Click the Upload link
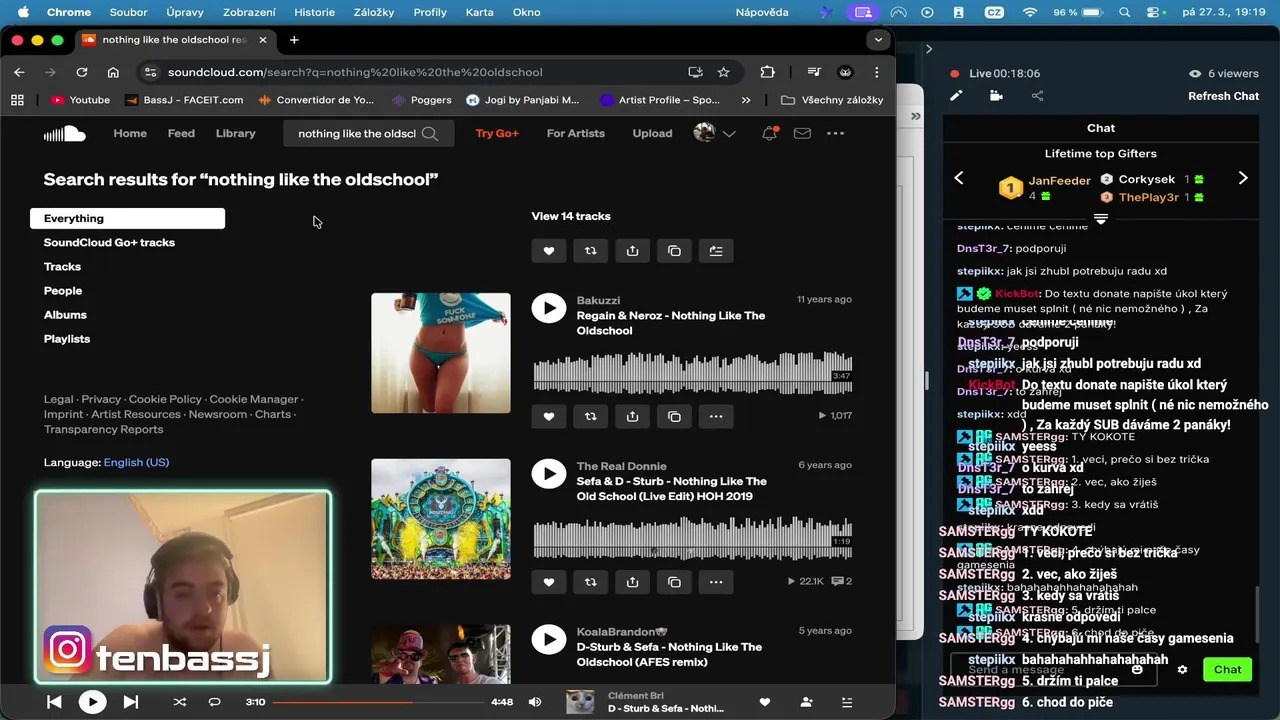This screenshot has height=720, width=1280. click(x=652, y=133)
